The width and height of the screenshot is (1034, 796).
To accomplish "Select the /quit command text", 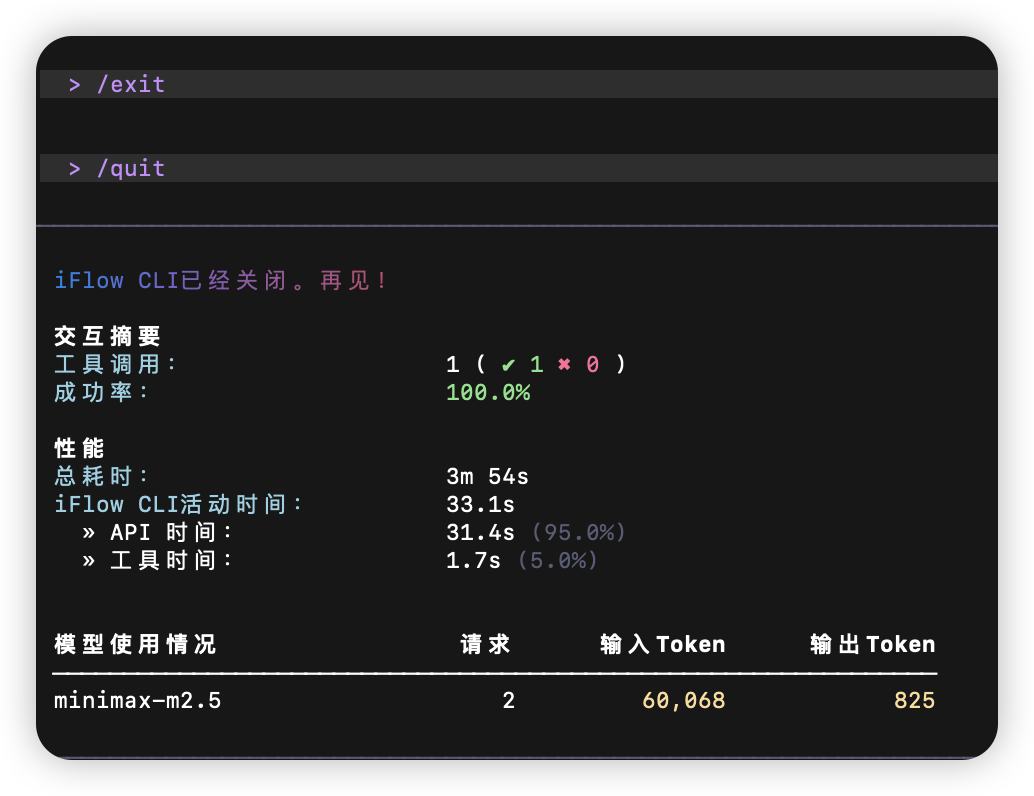I will (131, 169).
